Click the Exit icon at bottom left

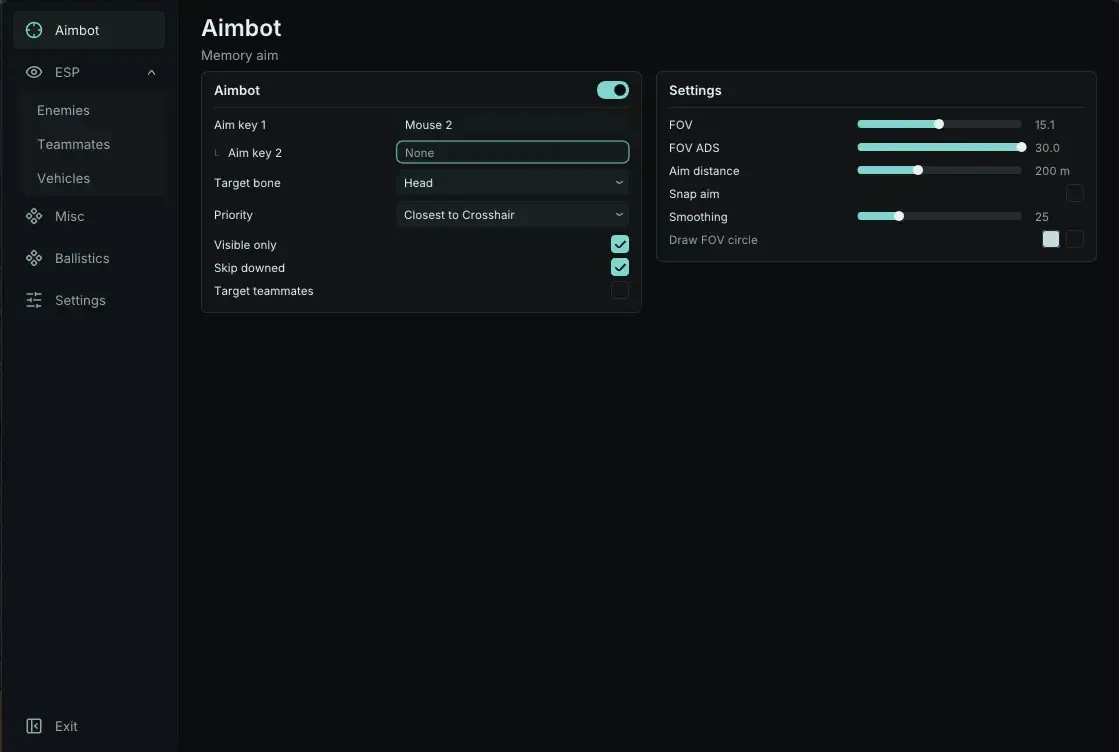pos(34,726)
